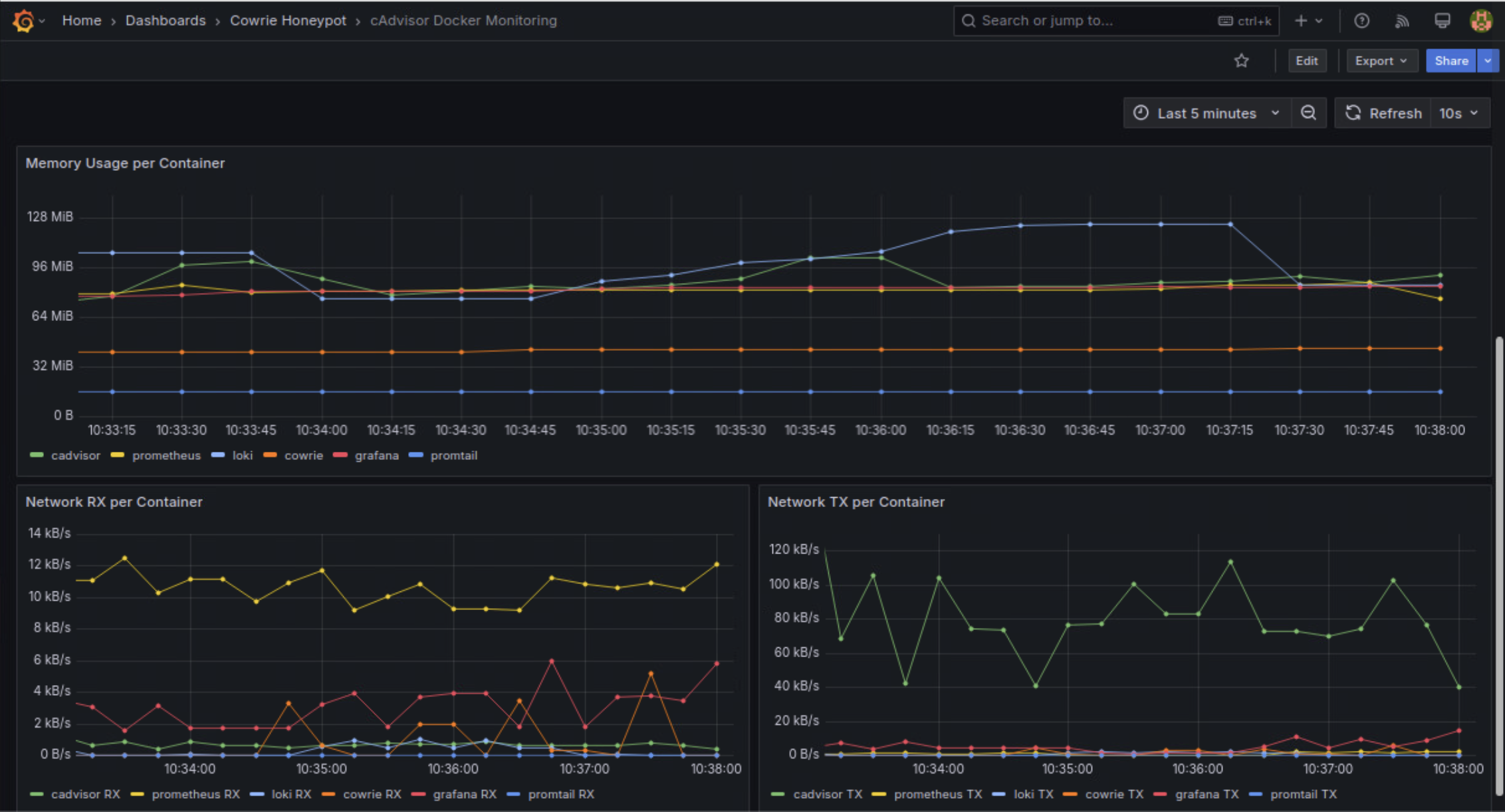Zoom out the time range
This screenshot has height=812, width=1505.
click(x=1308, y=113)
